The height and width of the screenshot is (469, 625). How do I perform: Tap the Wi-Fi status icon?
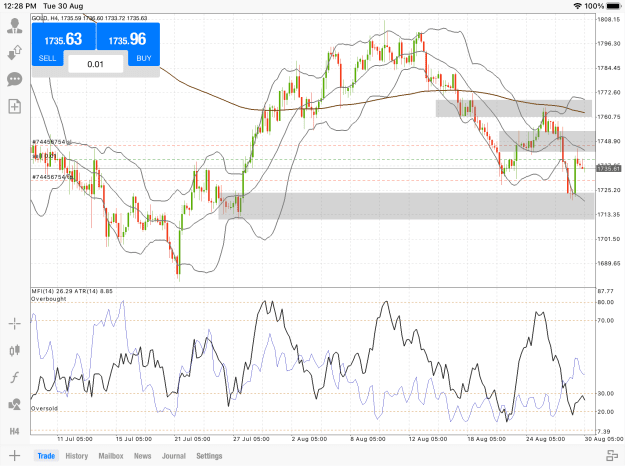click(578, 6)
